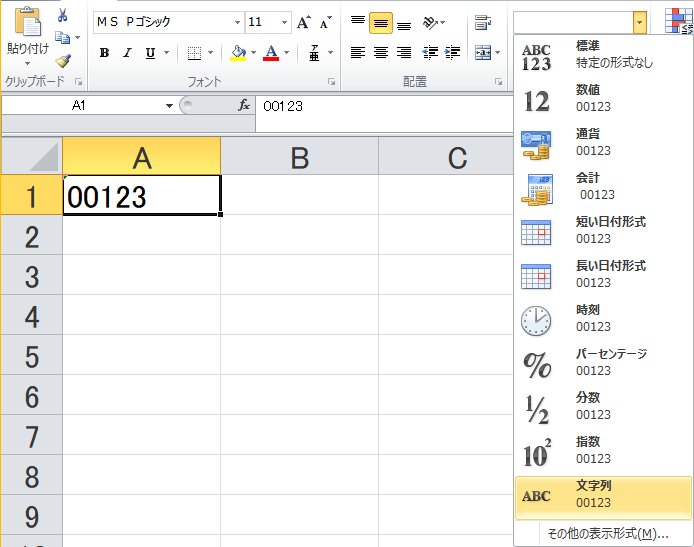
Task: Click the number format combo box field
Action: click(573, 22)
